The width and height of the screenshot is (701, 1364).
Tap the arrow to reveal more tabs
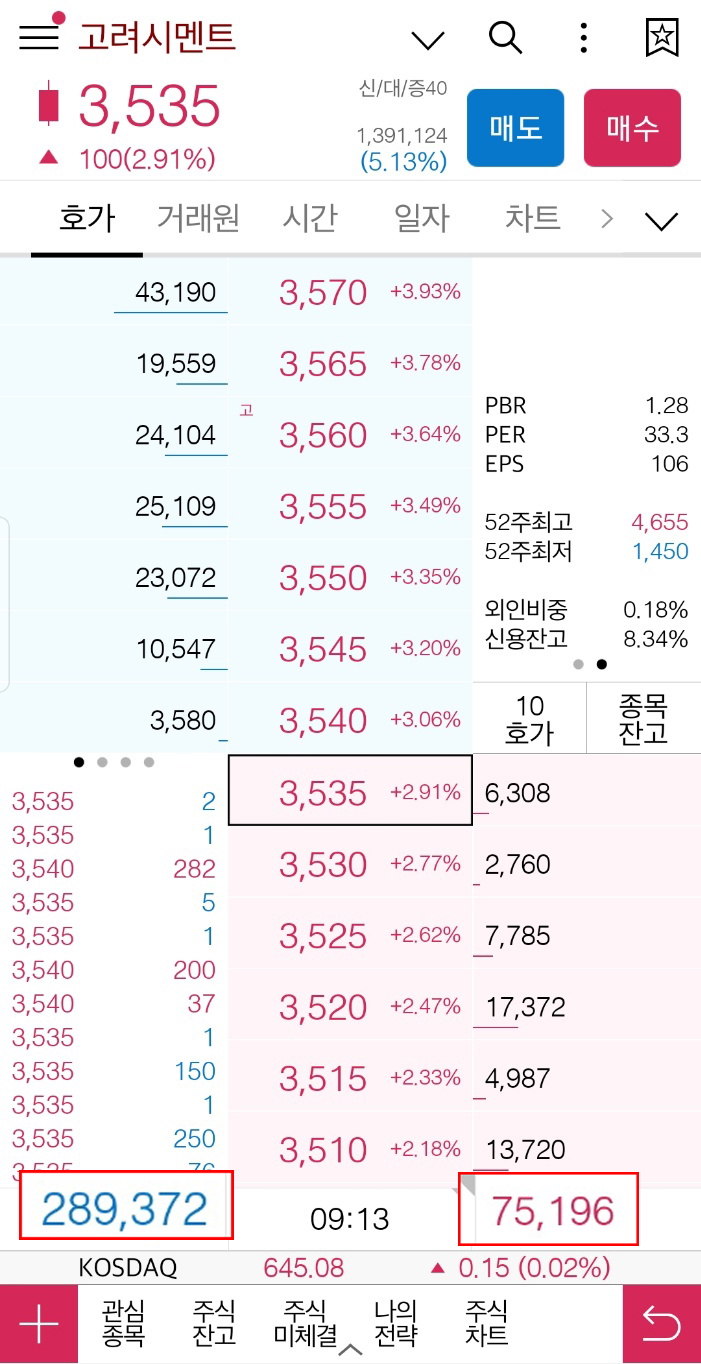tap(607, 218)
